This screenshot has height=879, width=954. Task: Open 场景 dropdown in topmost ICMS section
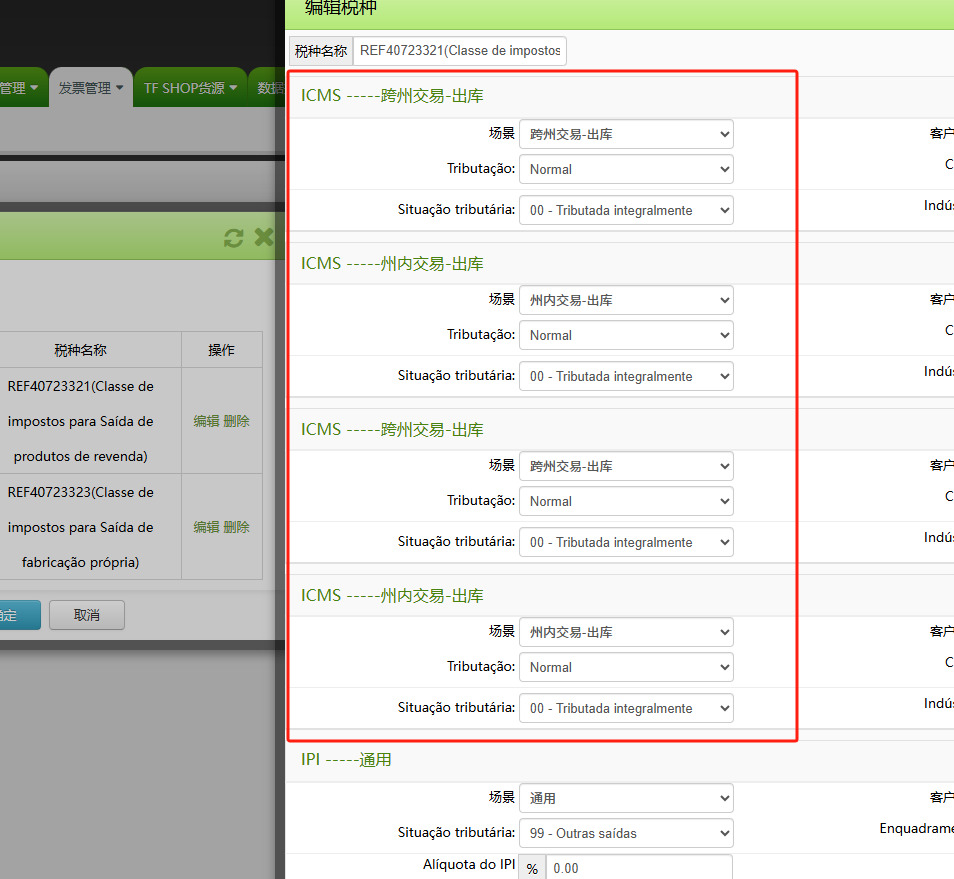pyautogui.click(x=625, y=134)
